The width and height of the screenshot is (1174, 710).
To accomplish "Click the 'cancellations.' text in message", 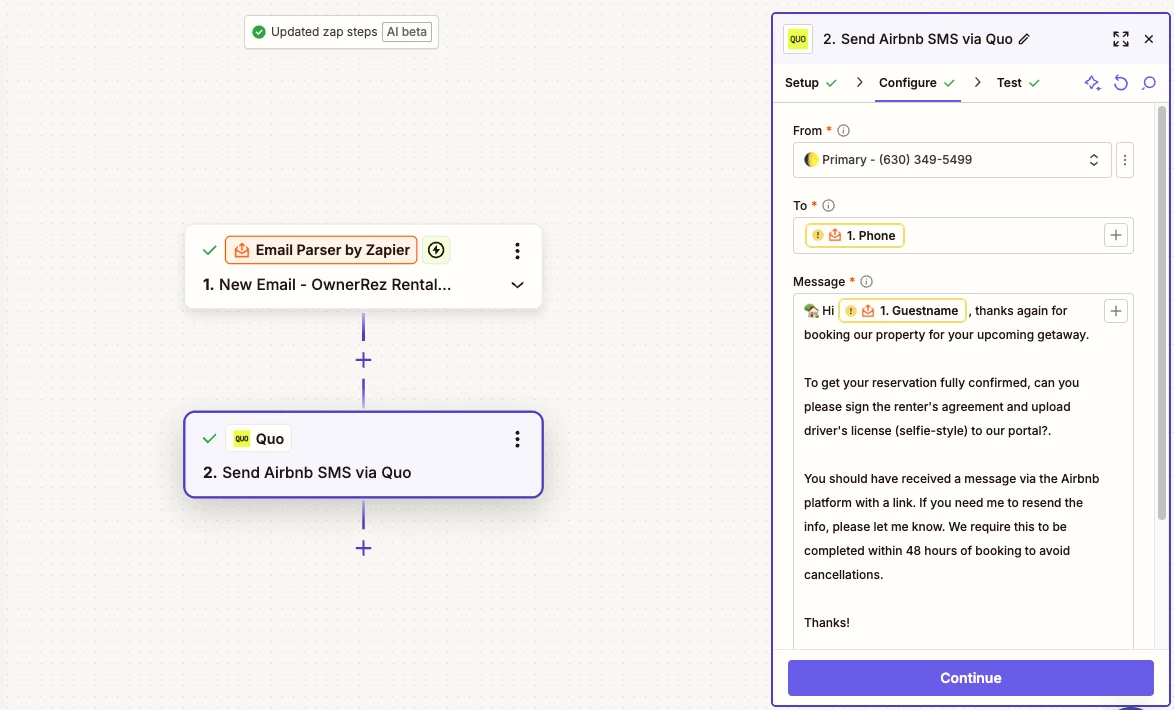I will pos(844,574).
